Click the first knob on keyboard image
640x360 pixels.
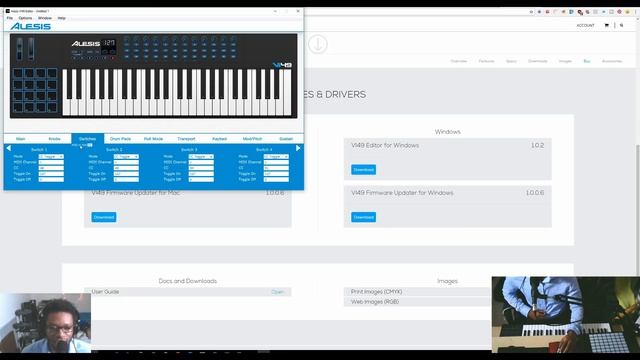tap(127, 40)
